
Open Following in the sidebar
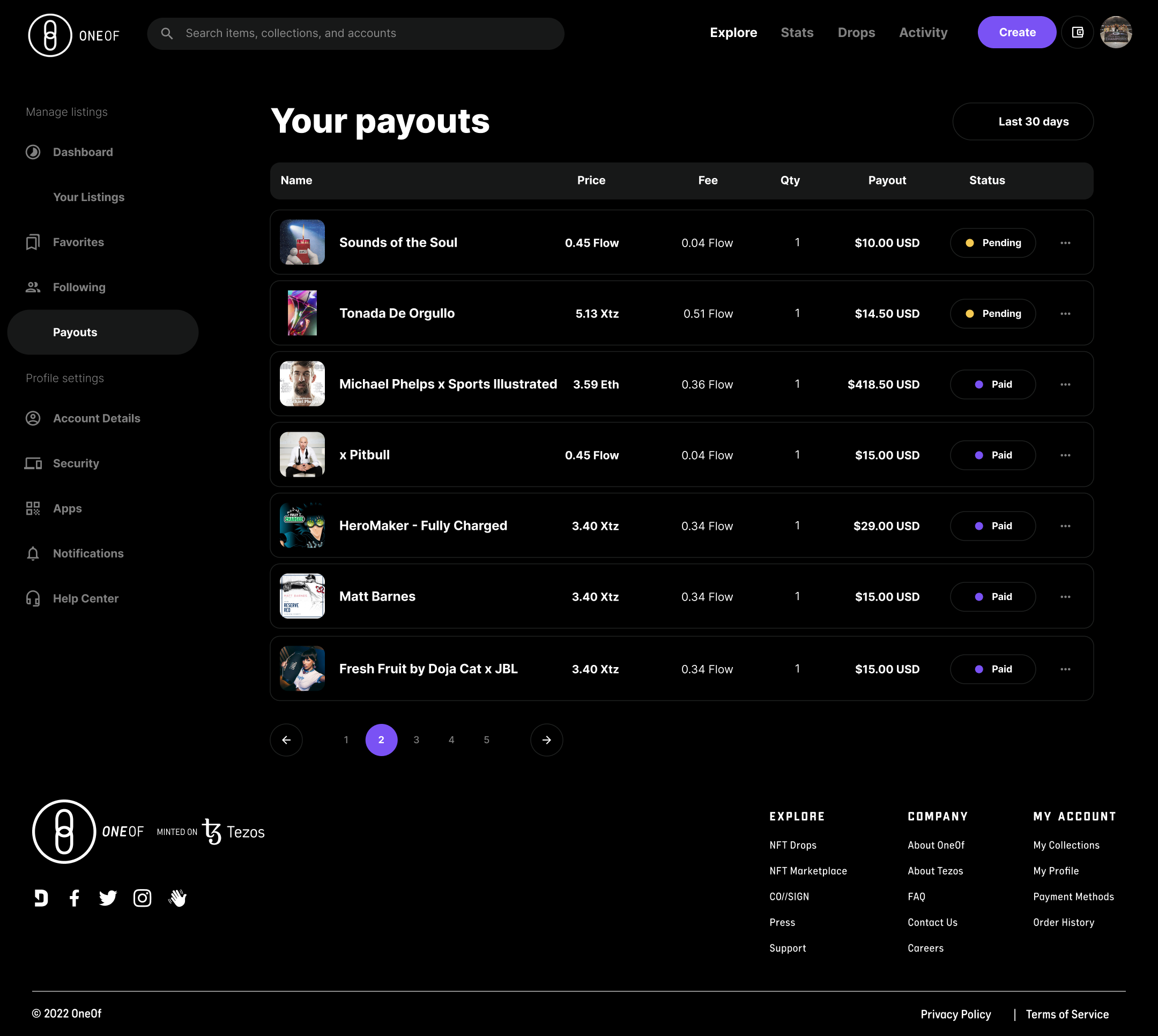66,287
